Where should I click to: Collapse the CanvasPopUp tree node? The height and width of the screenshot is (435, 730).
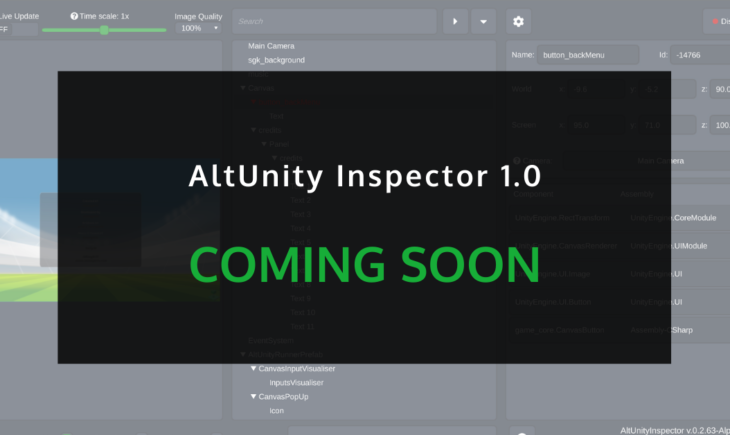[253, 396]
